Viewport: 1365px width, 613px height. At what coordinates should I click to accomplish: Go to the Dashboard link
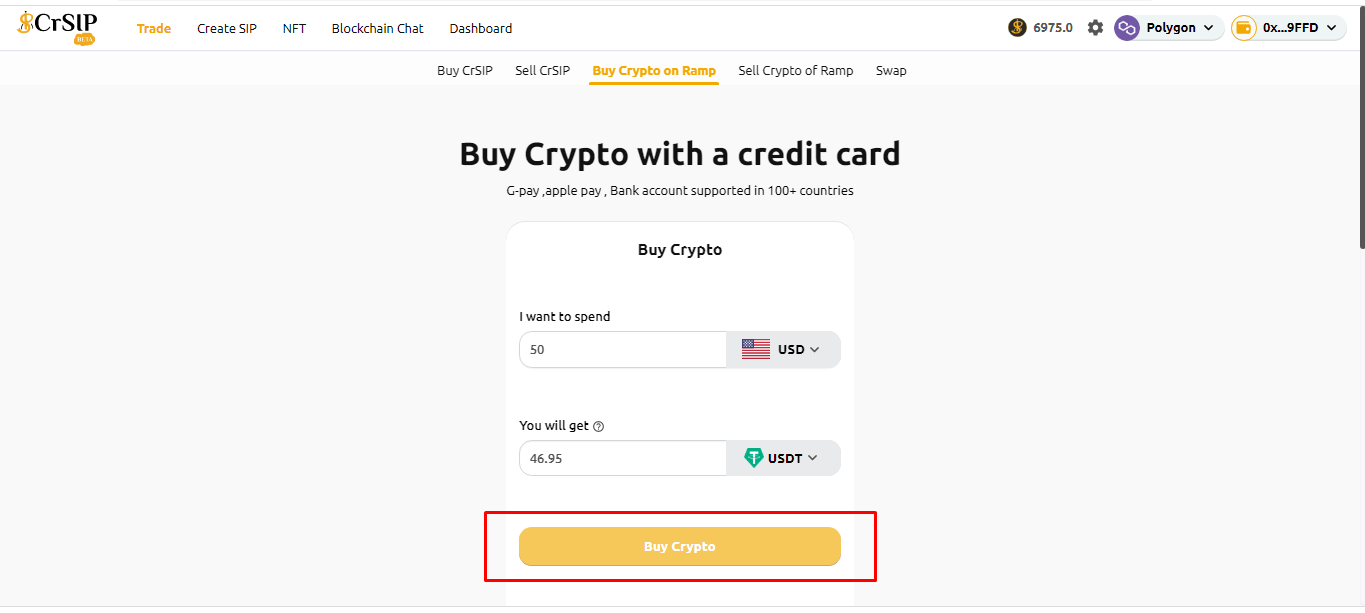tap(480, 29)
